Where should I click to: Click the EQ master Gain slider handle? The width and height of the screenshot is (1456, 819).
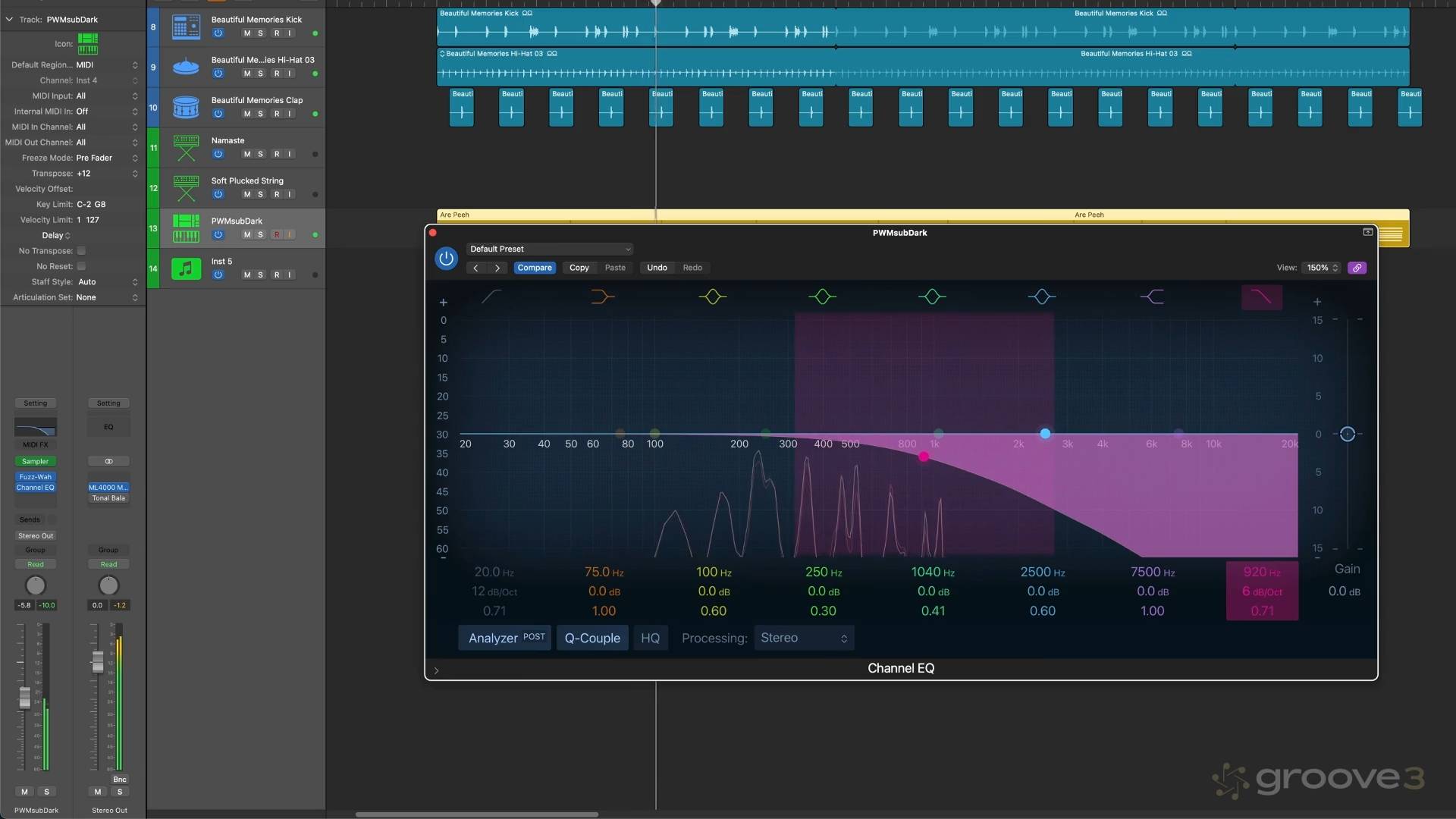click(1347, 434)
